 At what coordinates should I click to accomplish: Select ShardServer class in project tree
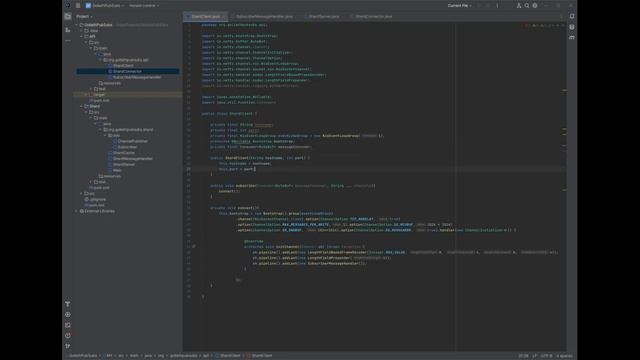click(124, 164)
